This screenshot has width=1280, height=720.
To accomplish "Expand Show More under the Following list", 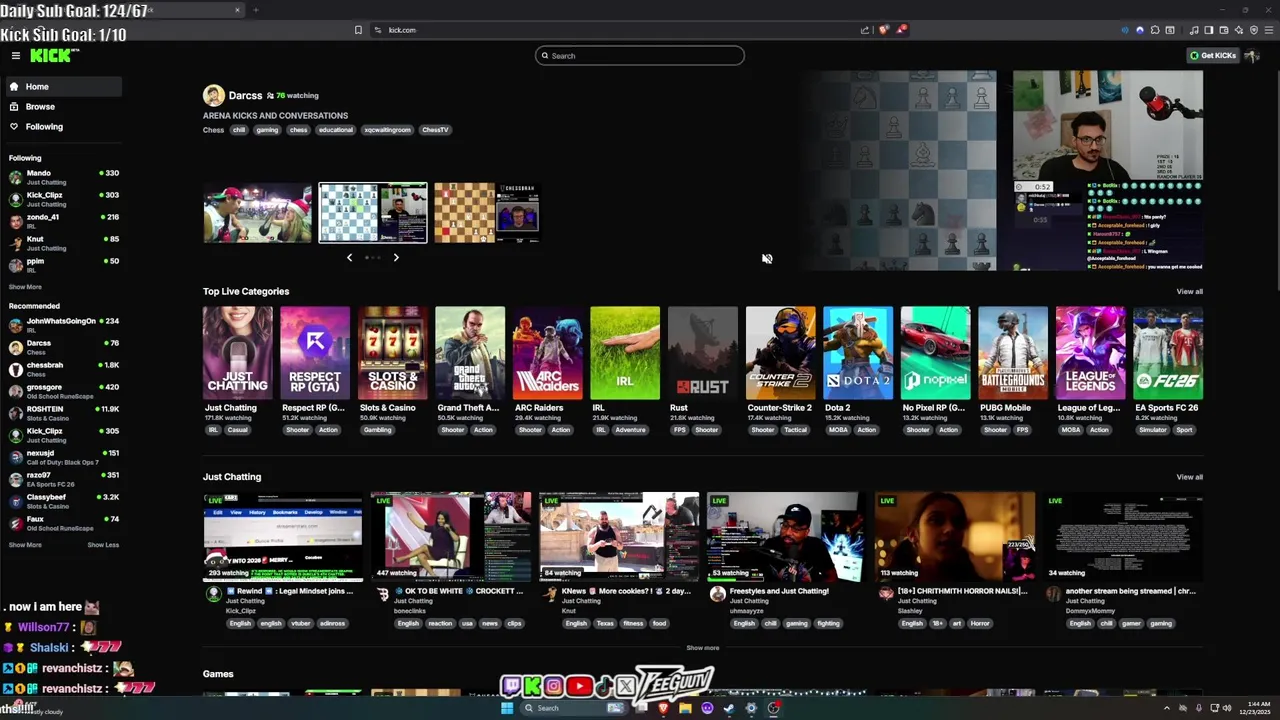I will 25,287.
